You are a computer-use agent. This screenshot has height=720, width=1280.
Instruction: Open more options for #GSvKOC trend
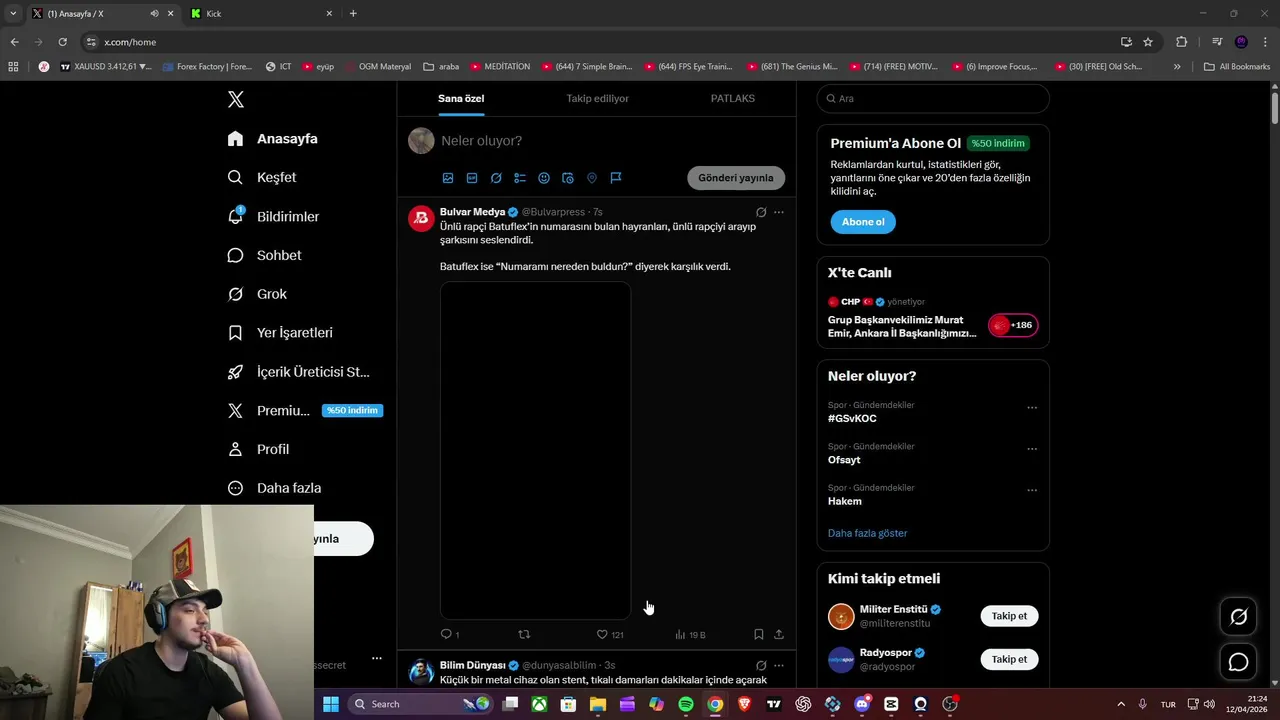click(x=1032, y=408)
